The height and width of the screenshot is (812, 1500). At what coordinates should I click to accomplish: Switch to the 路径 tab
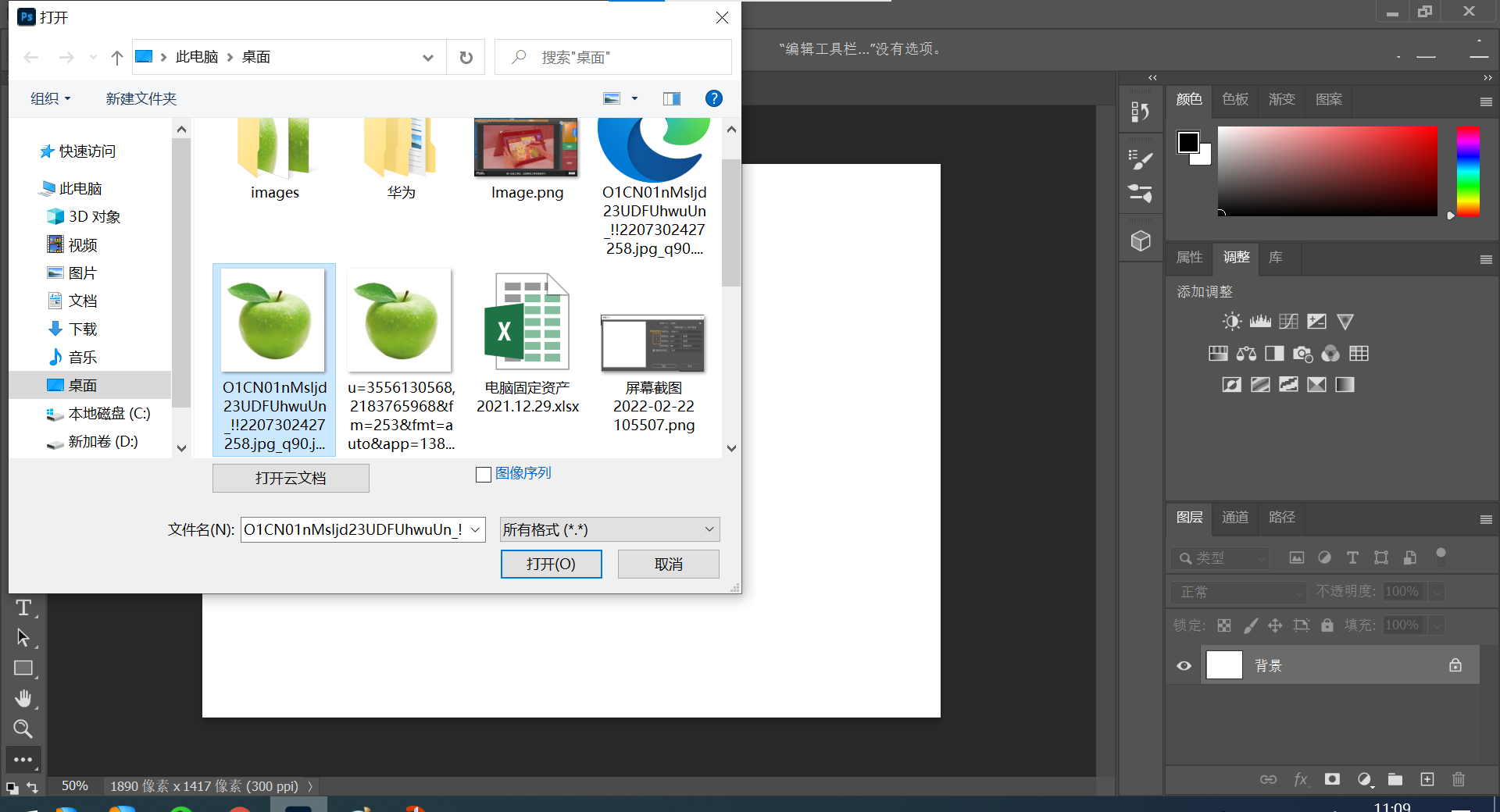tap(1282, 517)
